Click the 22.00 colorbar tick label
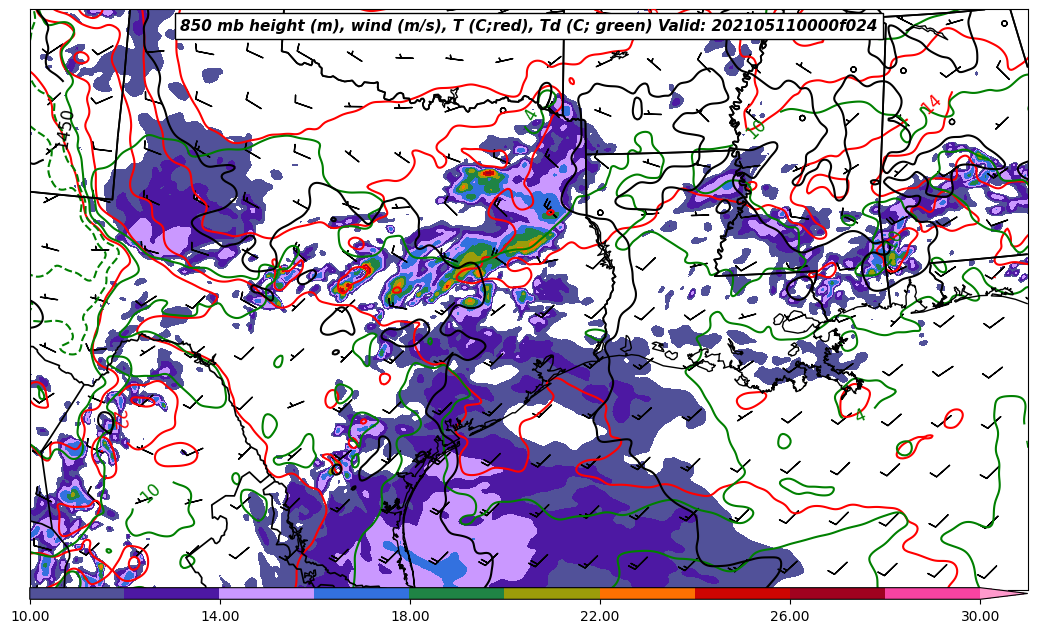1037x633 pixels. click(600, 616)
